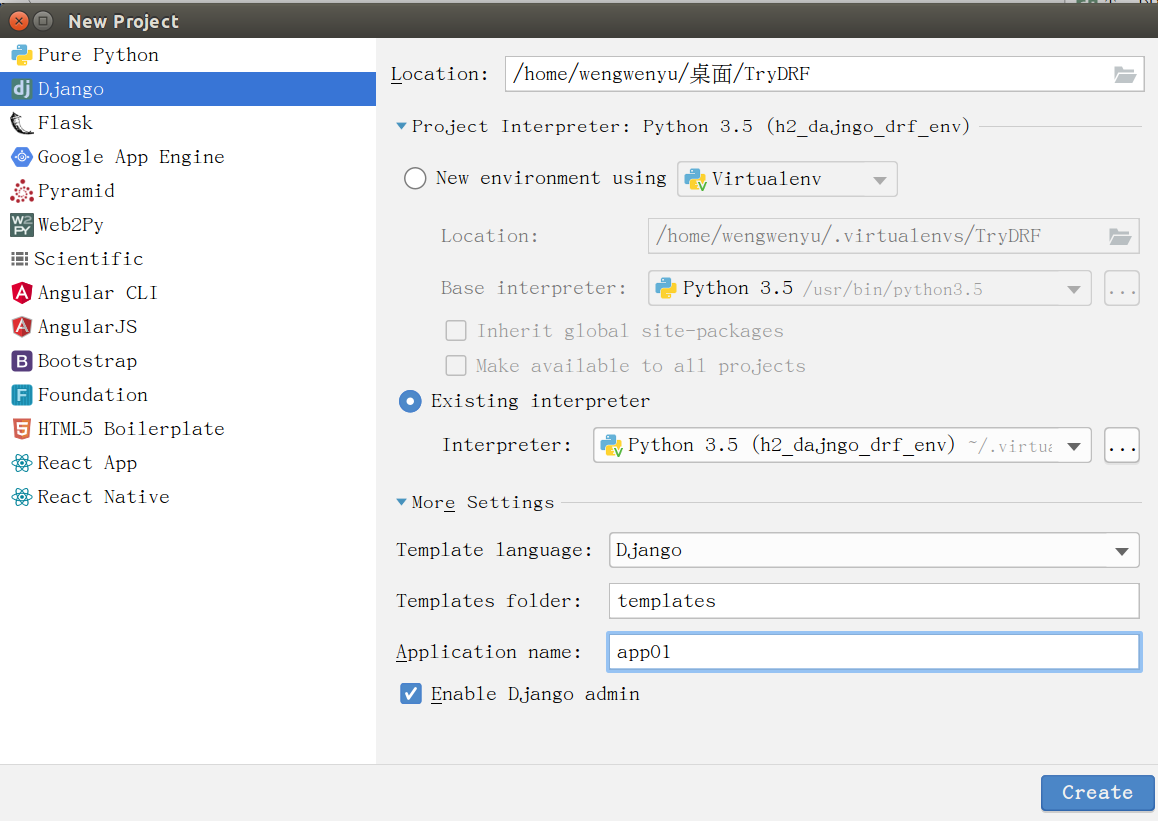
Task: Click ellipsis button next to Base interpreter
Action: [x=1122, y=289]
